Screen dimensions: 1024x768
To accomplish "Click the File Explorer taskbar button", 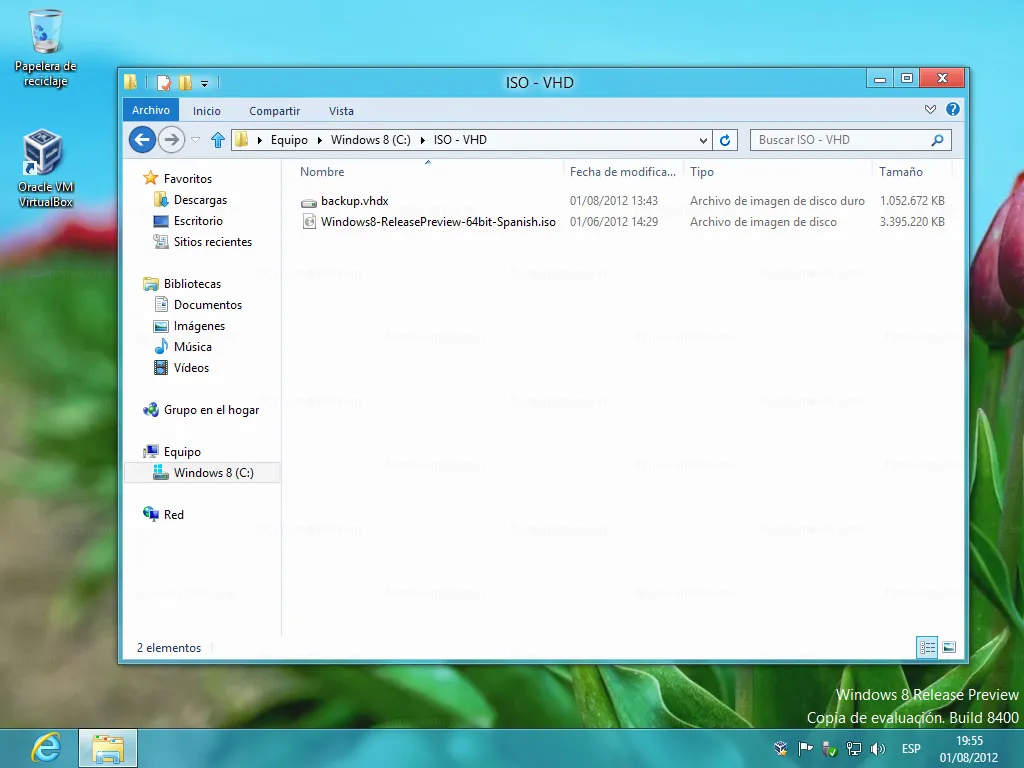I will tap(108, 748).
